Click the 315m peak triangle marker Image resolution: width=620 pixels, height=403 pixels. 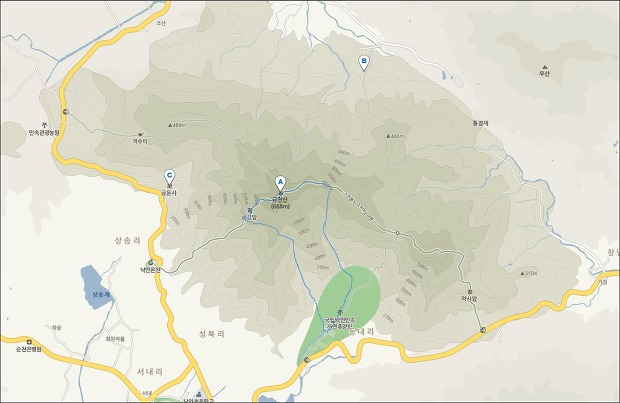[522, 273]
